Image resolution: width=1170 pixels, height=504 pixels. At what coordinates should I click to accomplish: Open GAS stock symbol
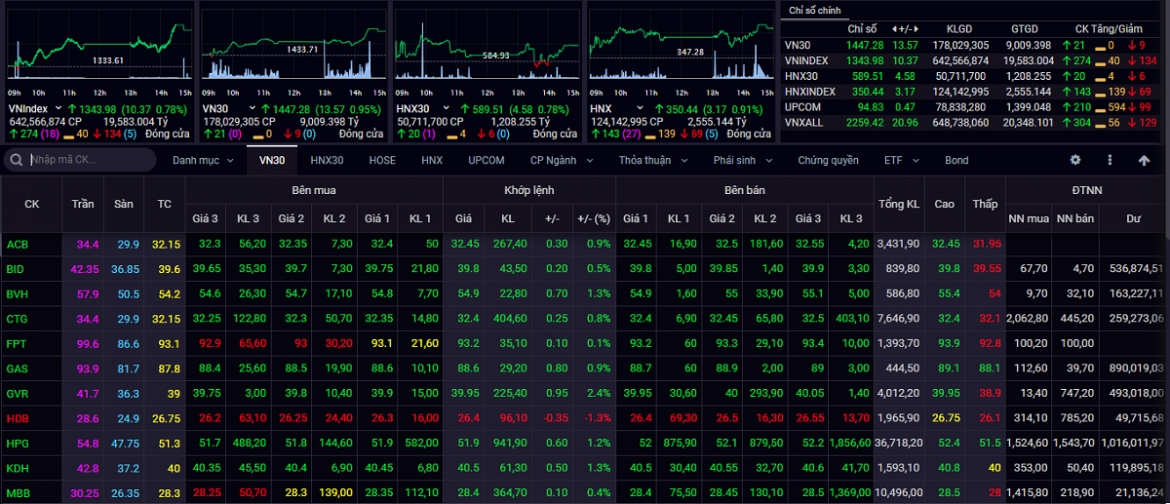pos(16,369)
